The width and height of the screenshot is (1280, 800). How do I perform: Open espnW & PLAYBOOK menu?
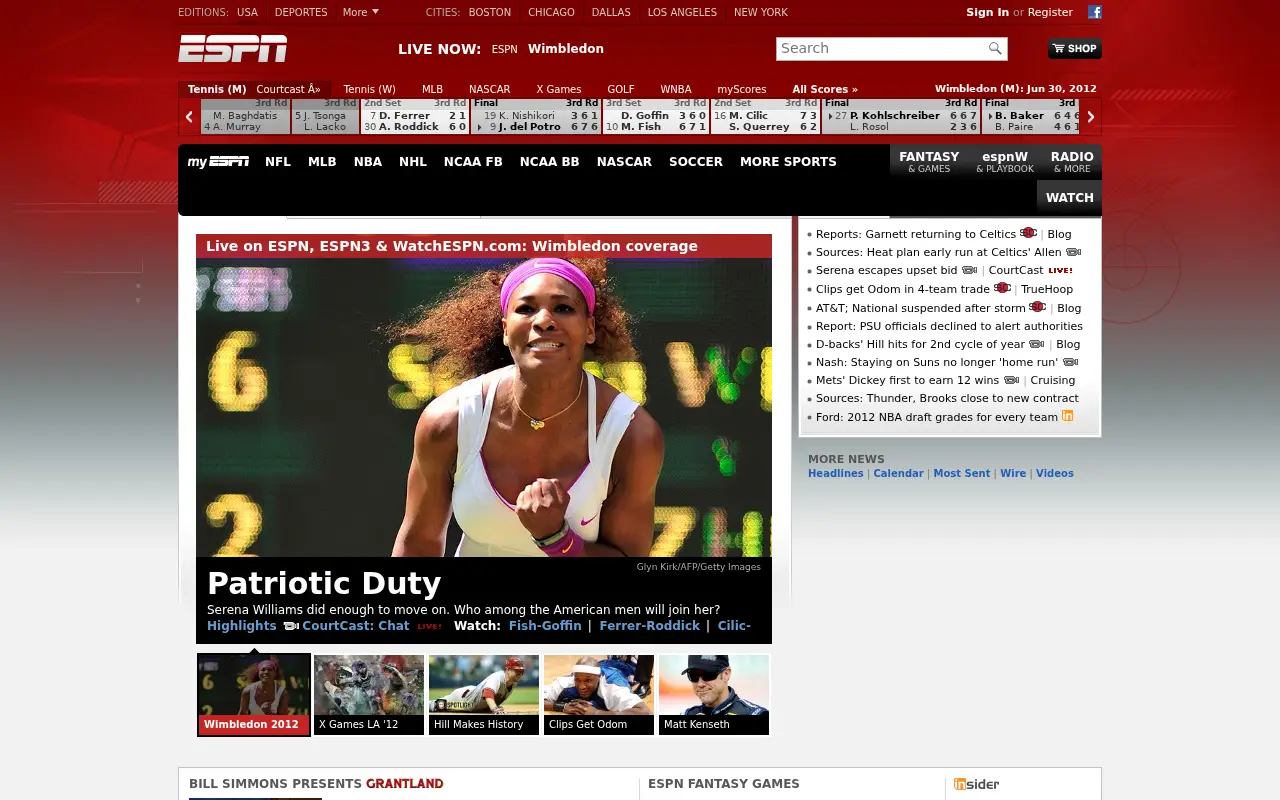(x=1005, y=162)
